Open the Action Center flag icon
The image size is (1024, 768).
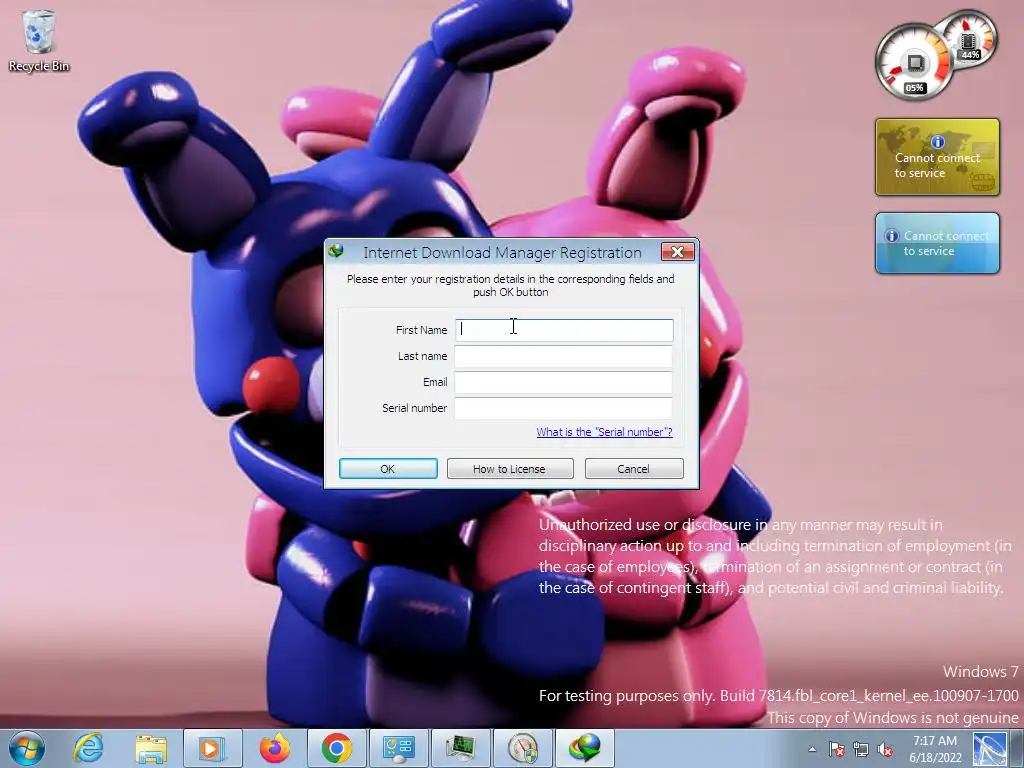click(x=837, y=749)
